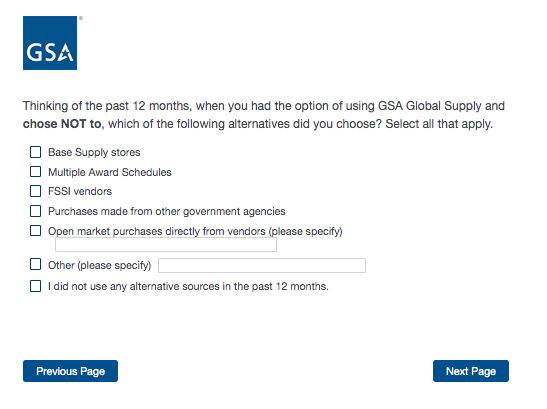Check the Base Supply stores checkbox
547x409 pixels.
36,152
